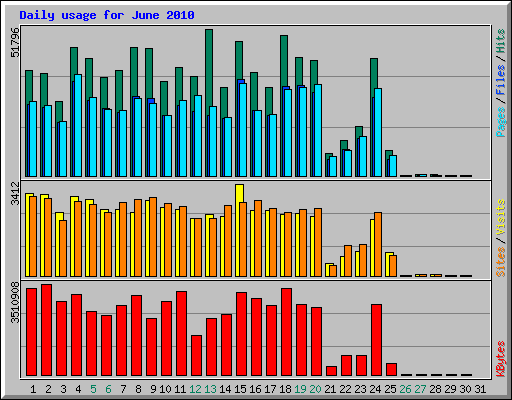Click day label 31 on the axis
Image resolution: width=512 pixels, height=400 pixels.
tap(480, 389)
